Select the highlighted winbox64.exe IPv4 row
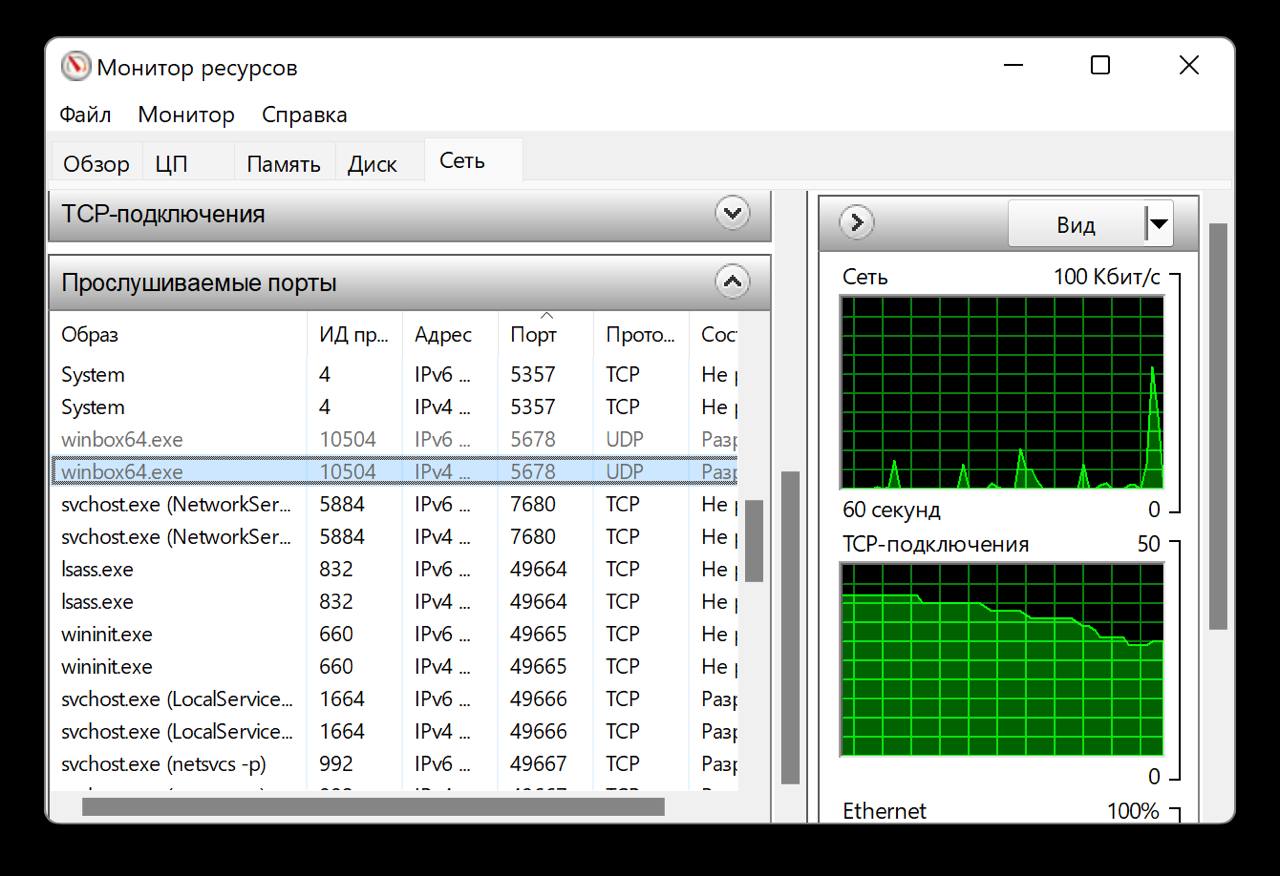Viewport: 1280px width, 876px height. (x=394, y=472)
